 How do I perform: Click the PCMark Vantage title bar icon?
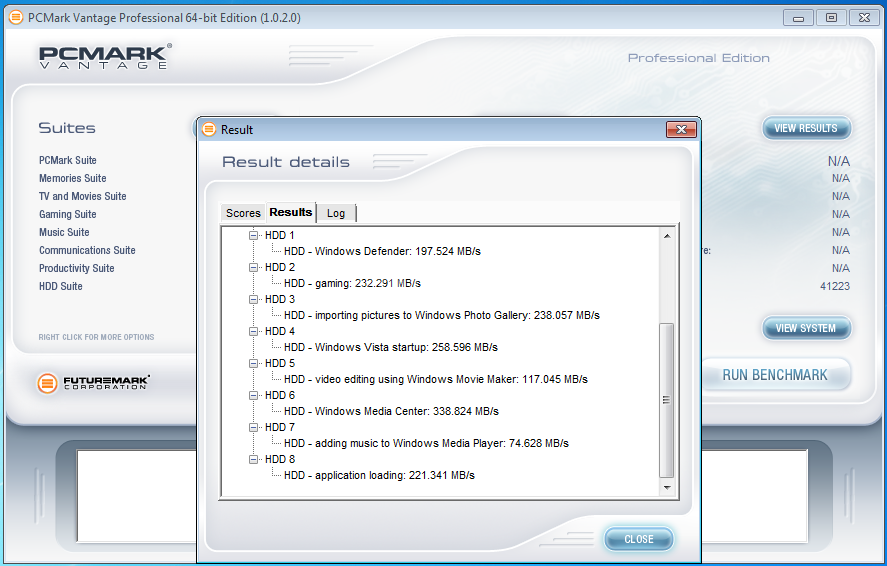16,18
